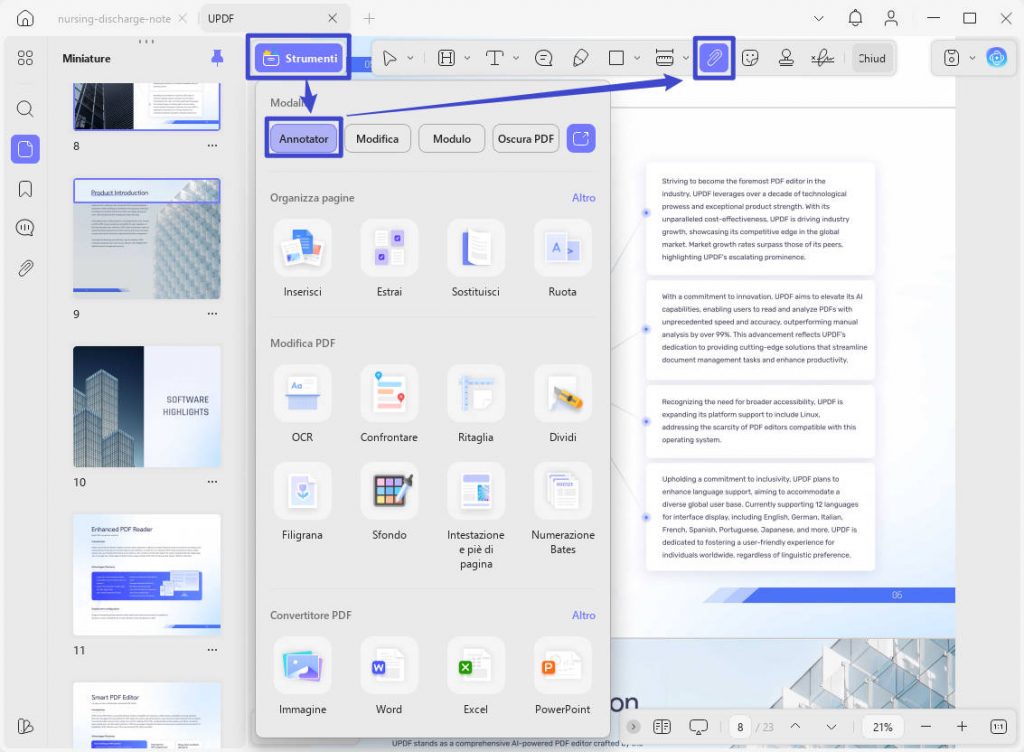Open the stamp tool
Screen dimensions: 1024x752
click(786, 58)
